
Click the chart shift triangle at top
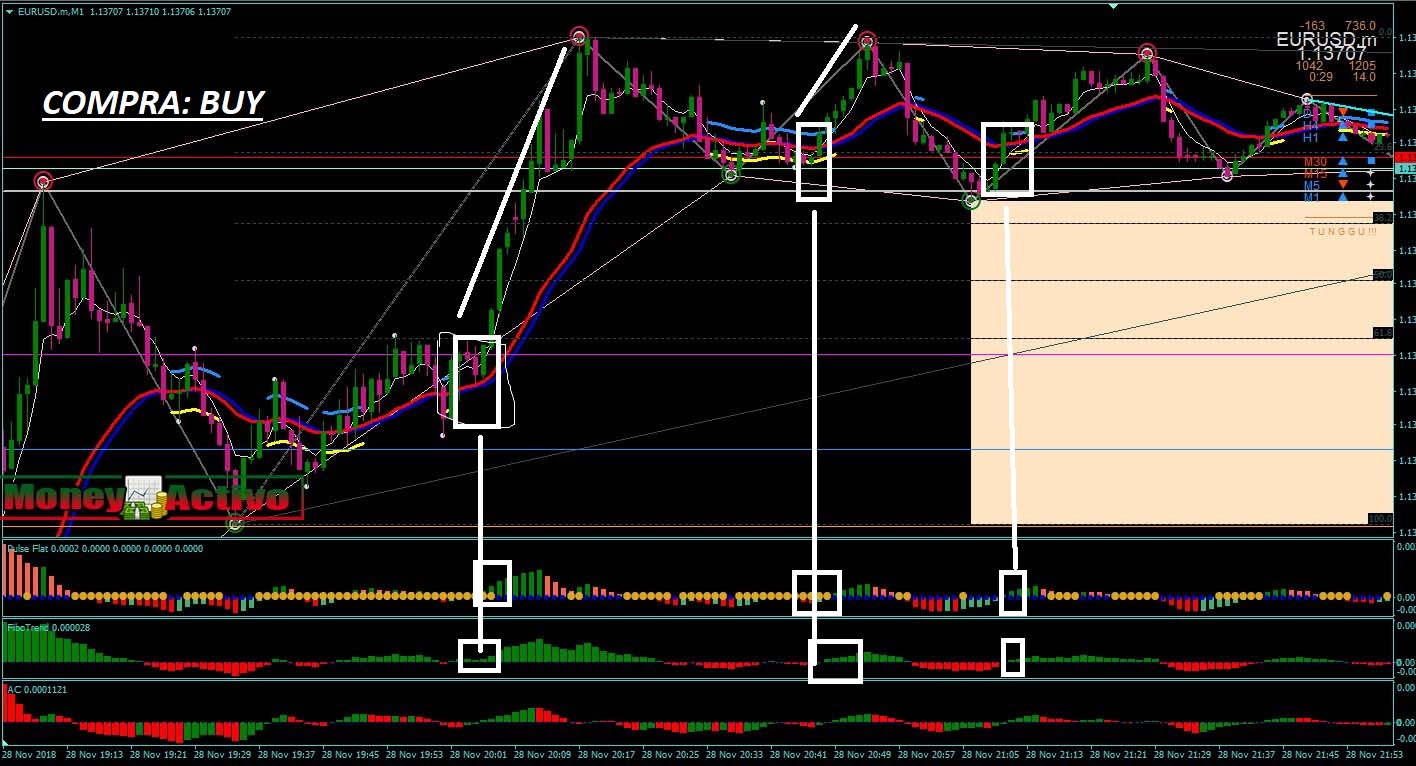coord(1114,5)
